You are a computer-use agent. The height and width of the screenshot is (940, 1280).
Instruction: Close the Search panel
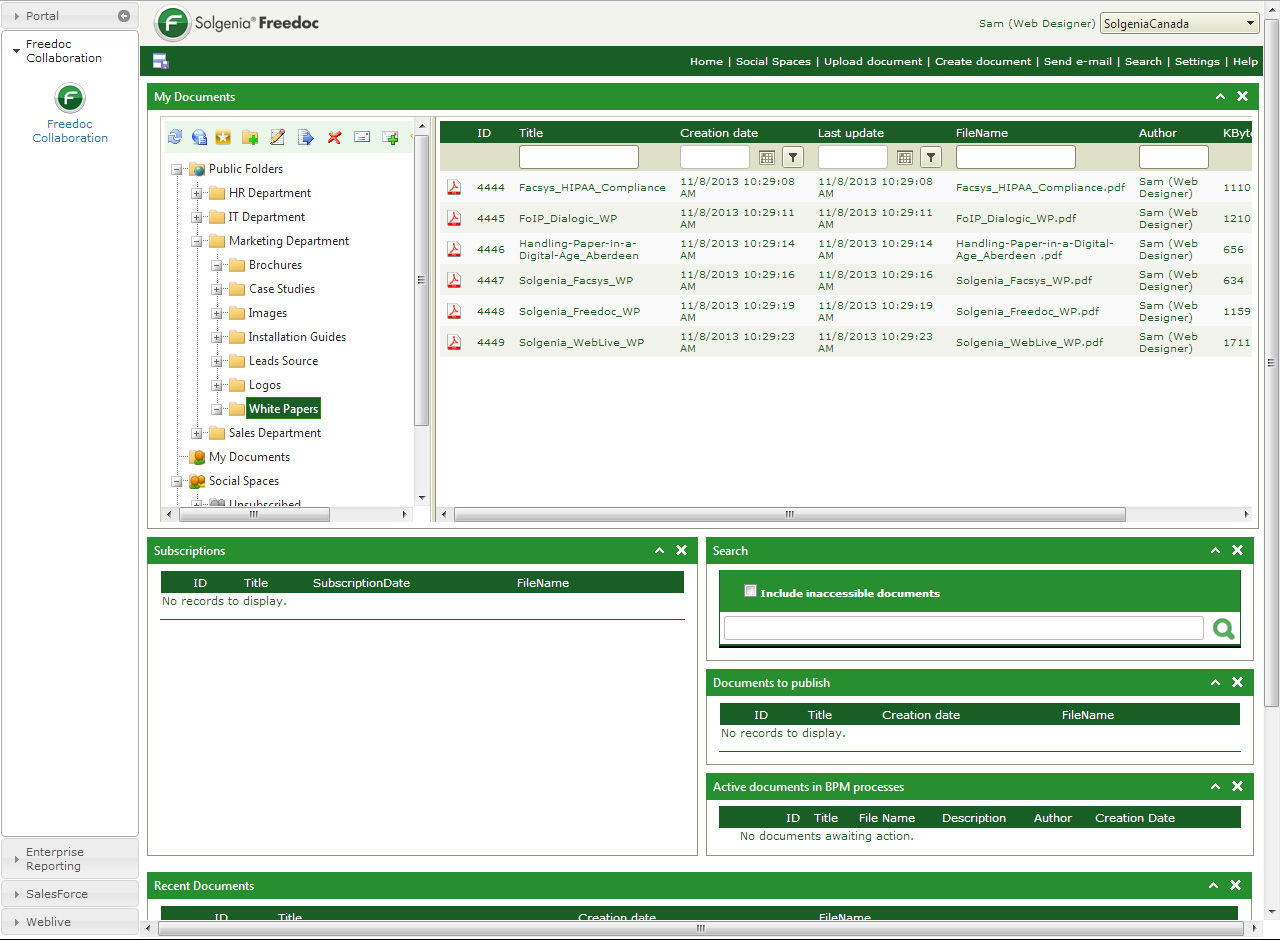click(1237, 550)
